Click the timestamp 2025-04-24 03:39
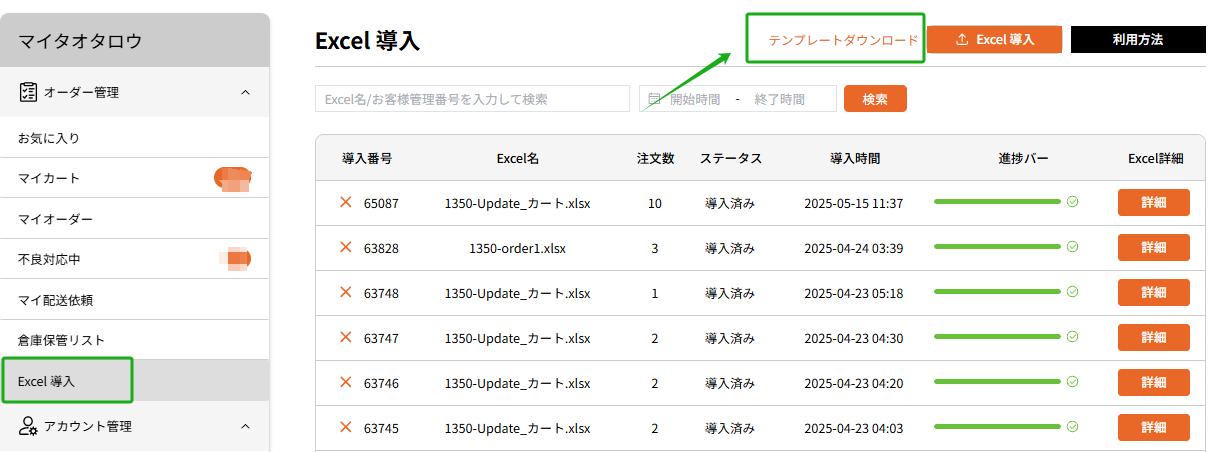Screen dimensions: 1208x452 pyautogui.click(x=854, y=248)
